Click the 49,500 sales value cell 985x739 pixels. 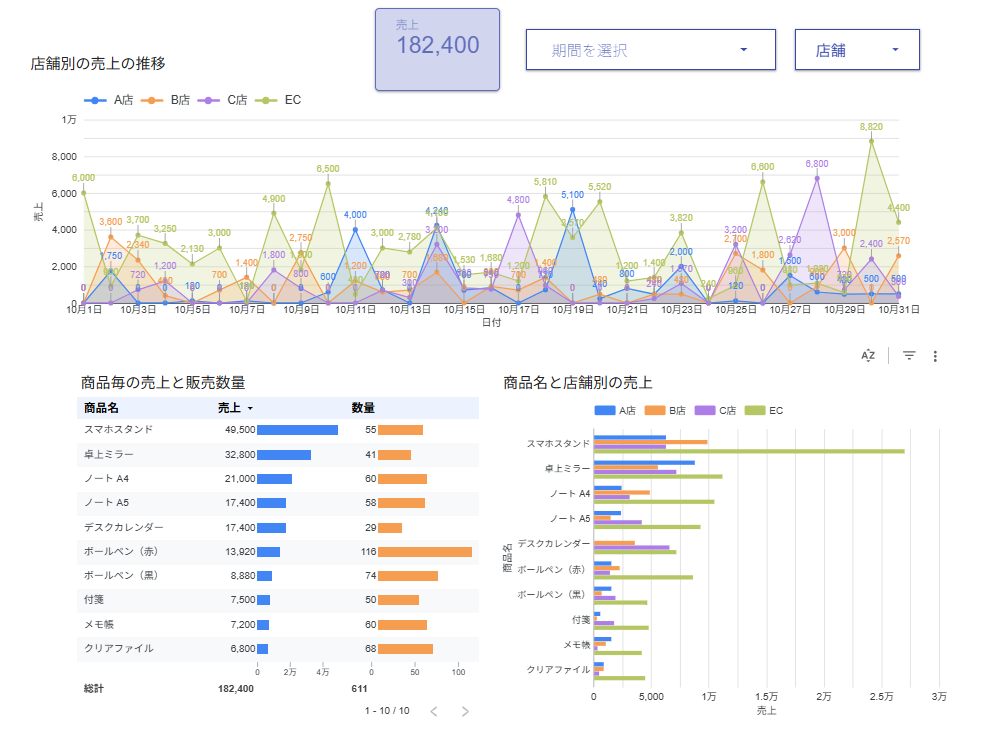240,430
